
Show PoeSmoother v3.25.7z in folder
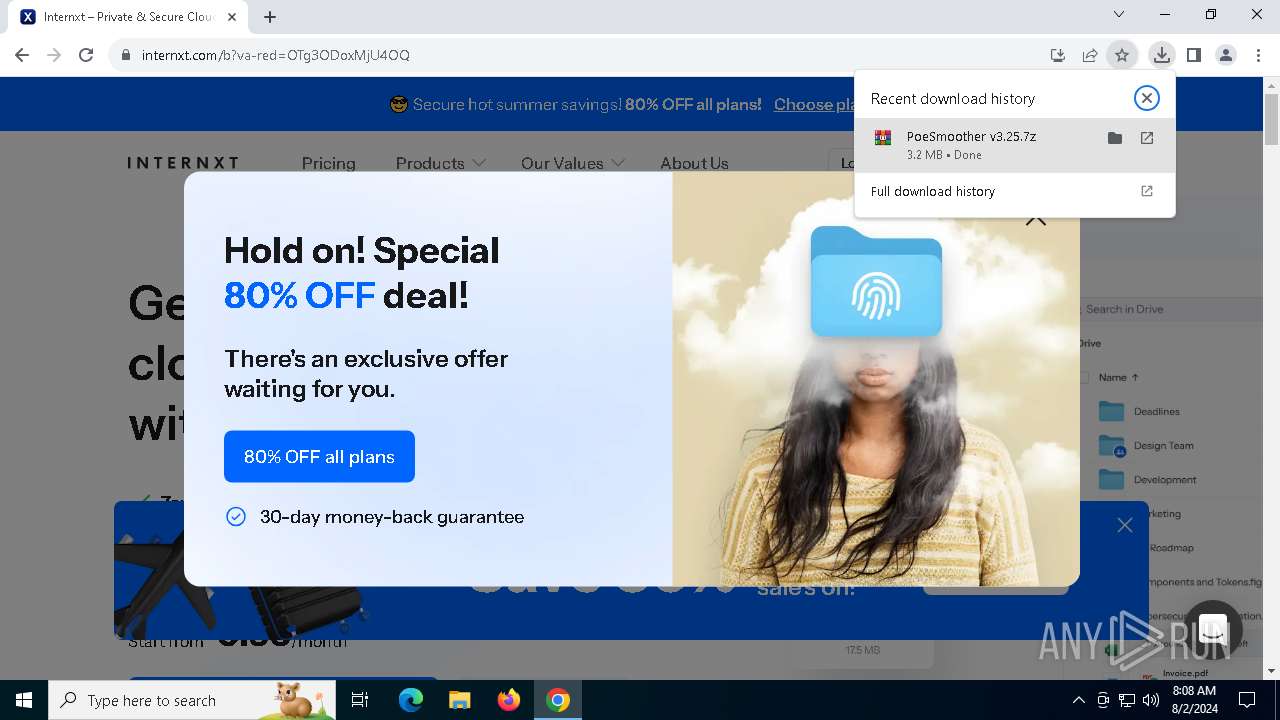pos(1115,138)
